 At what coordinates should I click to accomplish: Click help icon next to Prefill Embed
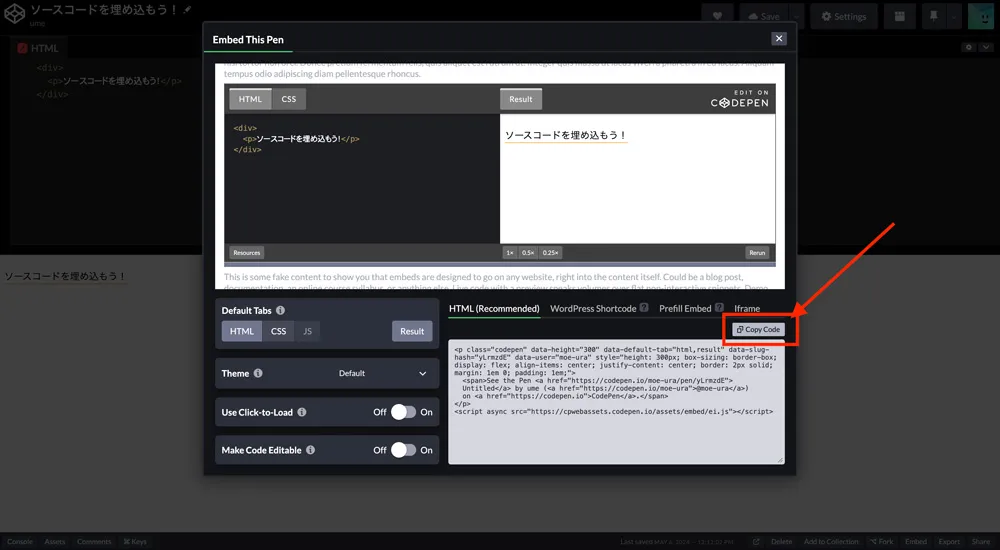pos(719,309)
